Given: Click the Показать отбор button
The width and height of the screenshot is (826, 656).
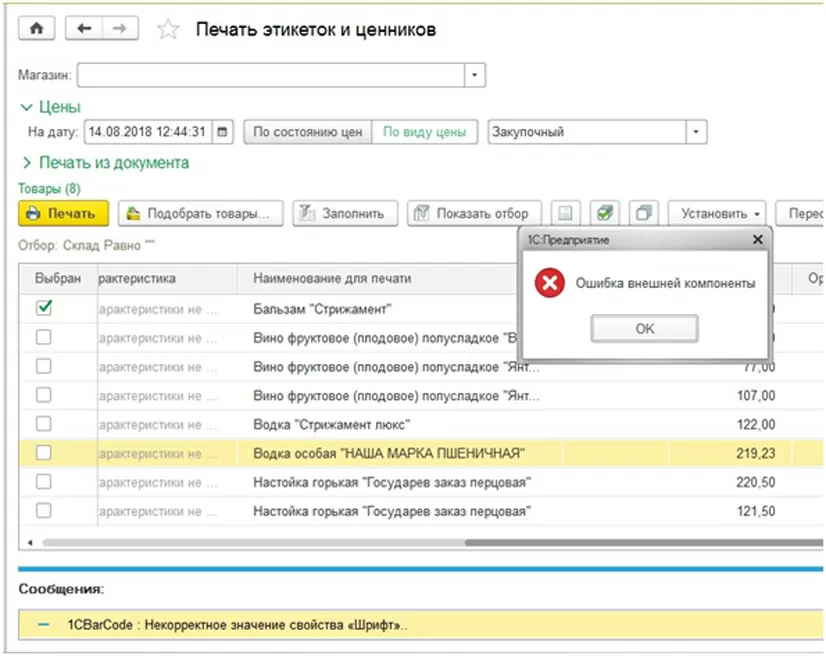Looking at the screenshot, I should [x=474, y=213].
